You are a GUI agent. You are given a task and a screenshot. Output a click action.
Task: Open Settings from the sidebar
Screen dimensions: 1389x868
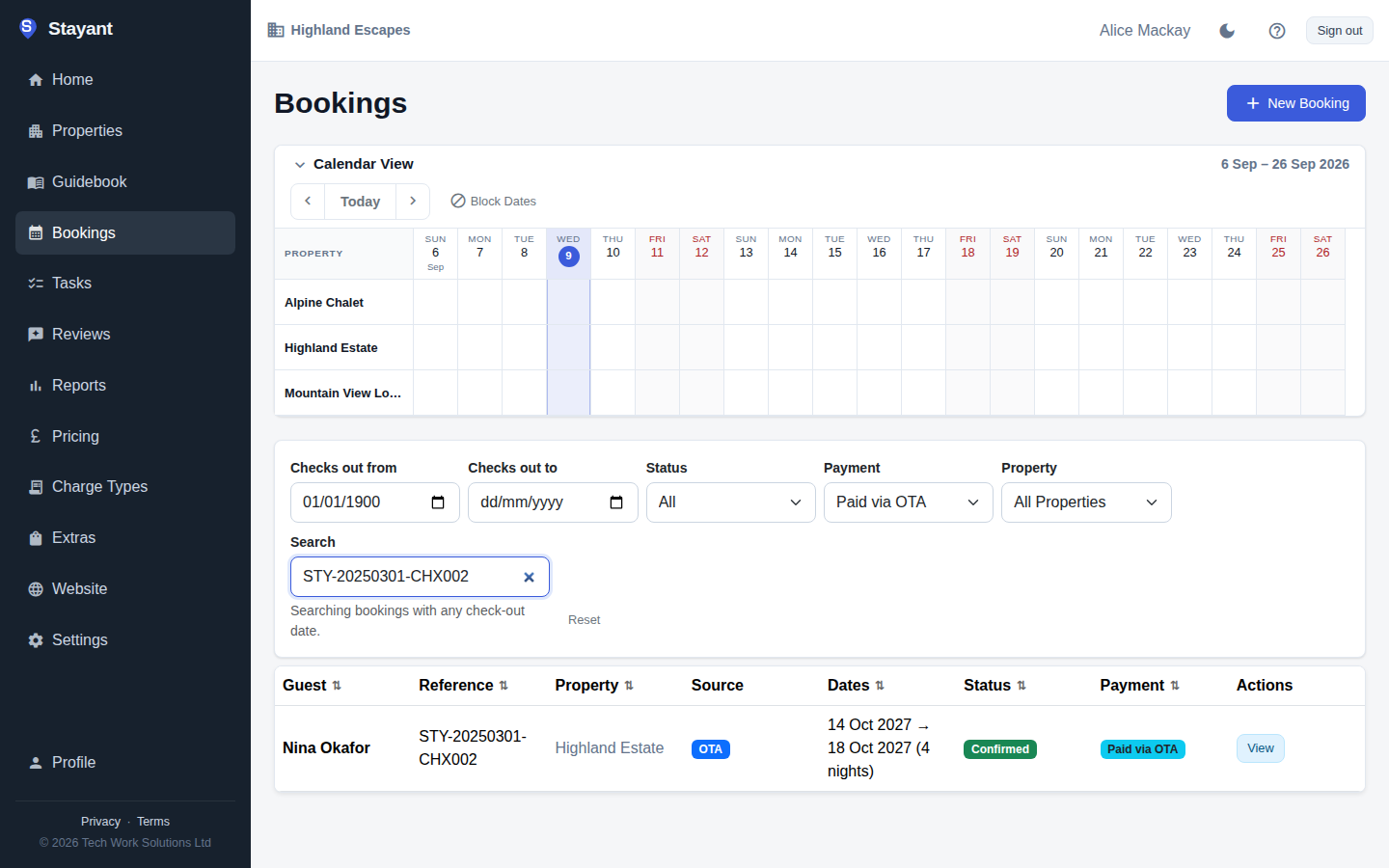[125, 640]
